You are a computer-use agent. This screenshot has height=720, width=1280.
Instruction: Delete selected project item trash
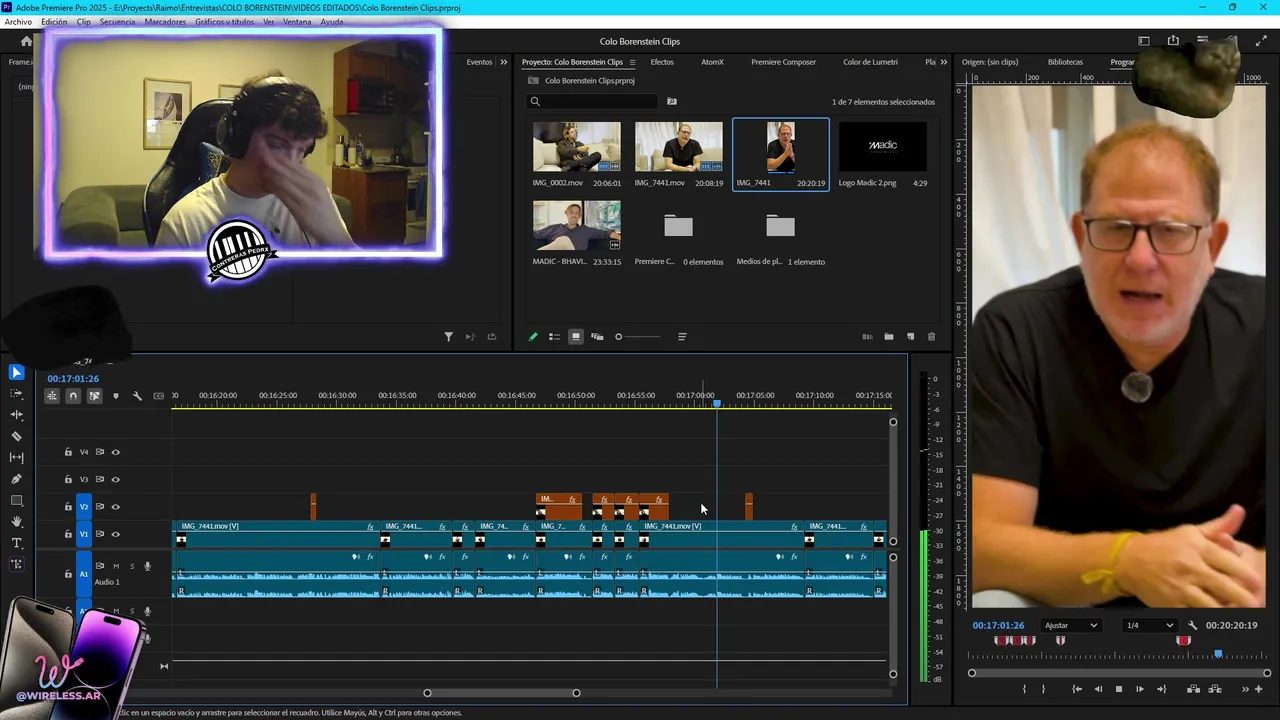coord(931,337)
